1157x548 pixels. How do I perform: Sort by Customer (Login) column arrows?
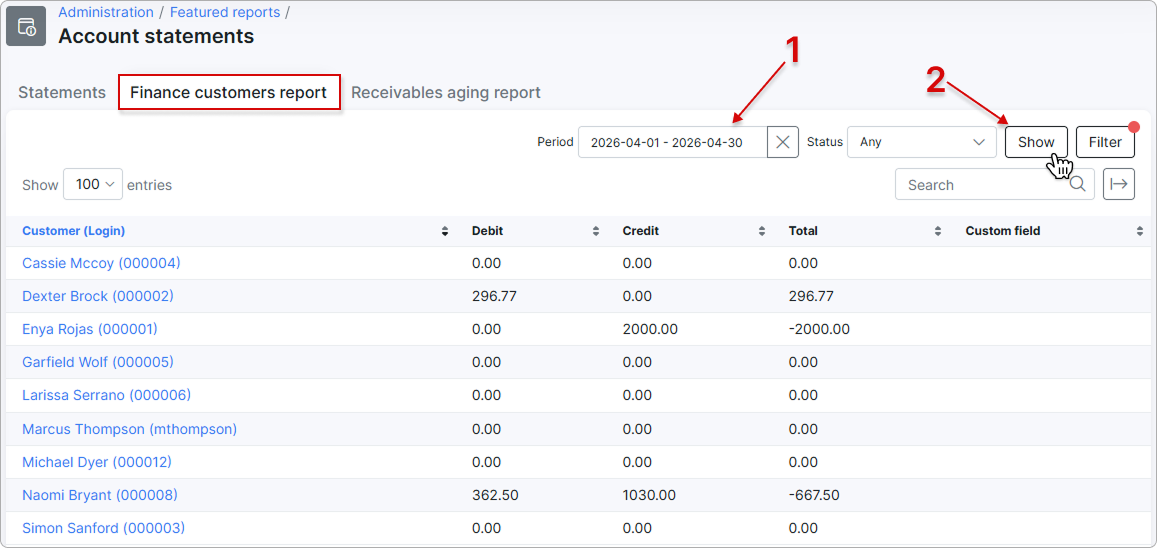tap(445, 231)
